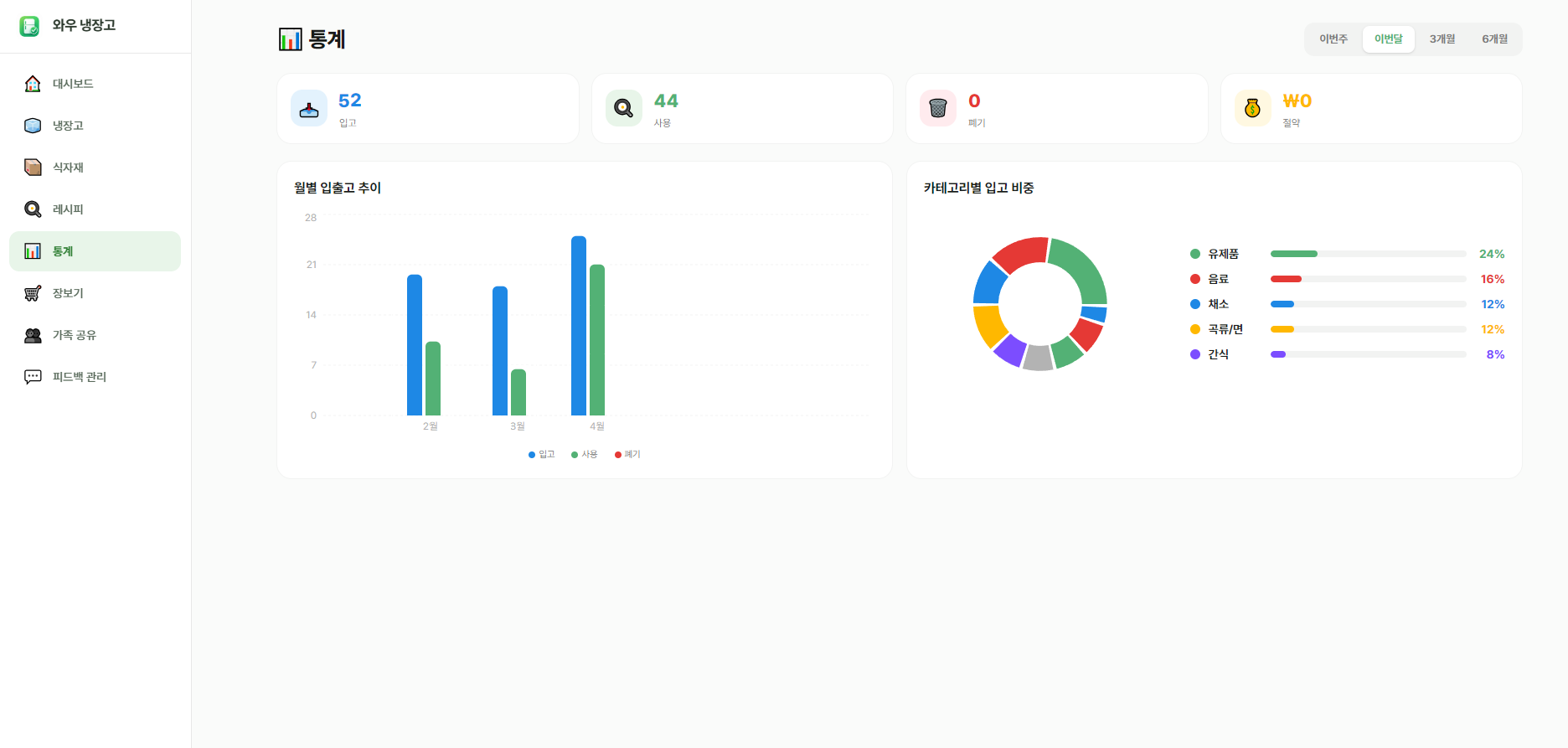
Task: Toggle 입고 series in chart legend
Action: pos(542,454)
